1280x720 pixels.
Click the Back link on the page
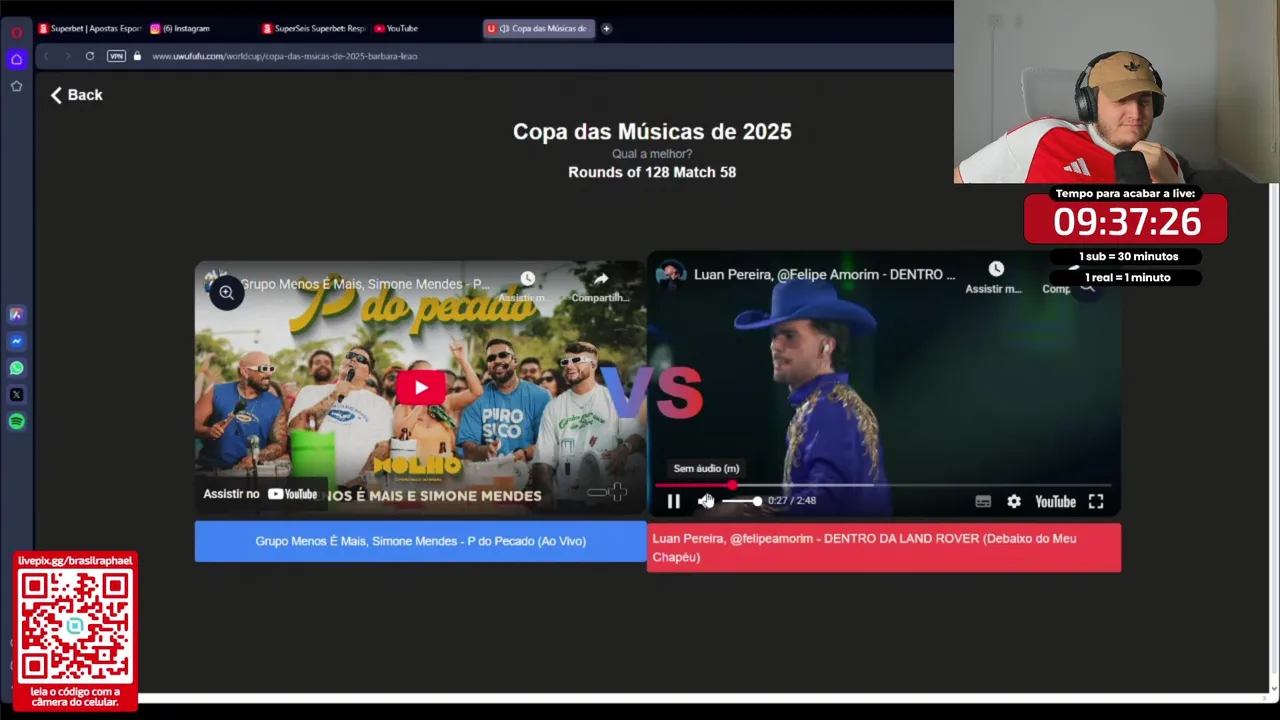coord(77,95)
